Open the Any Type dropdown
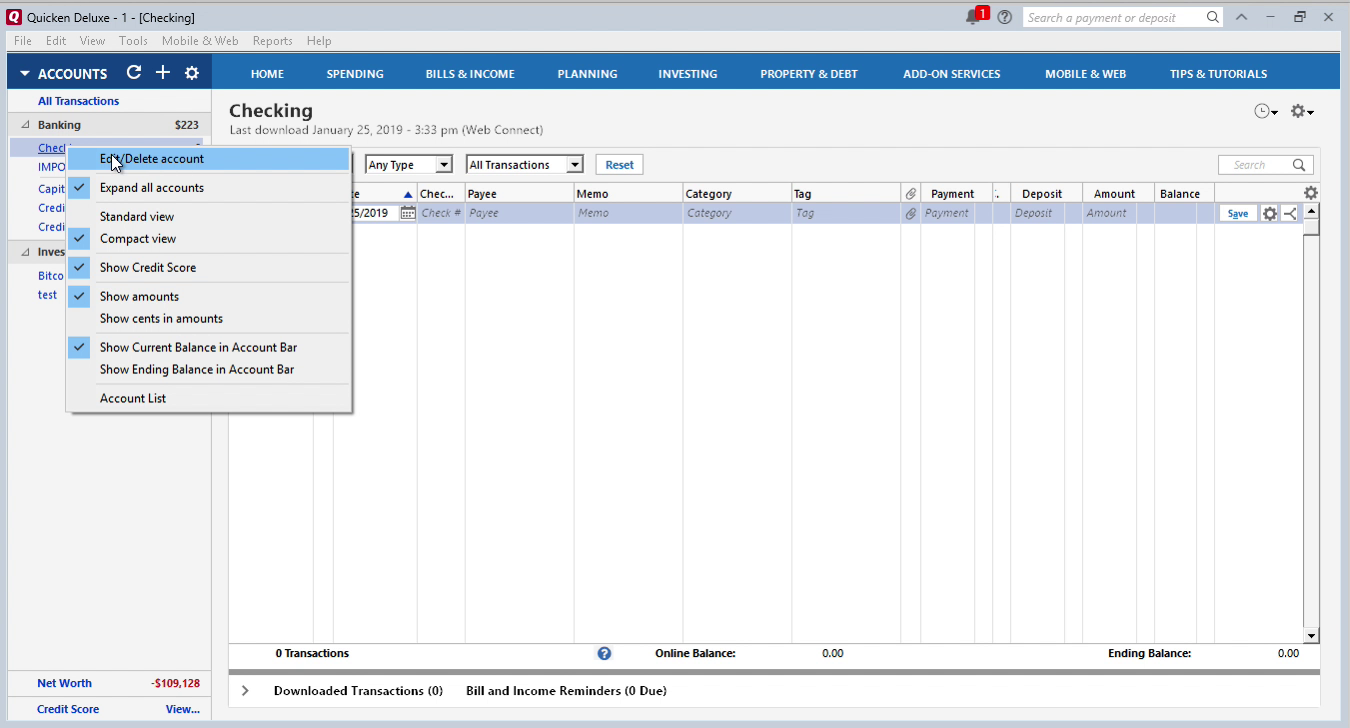This screenshot has width=1350, height=728. [409, 165]
